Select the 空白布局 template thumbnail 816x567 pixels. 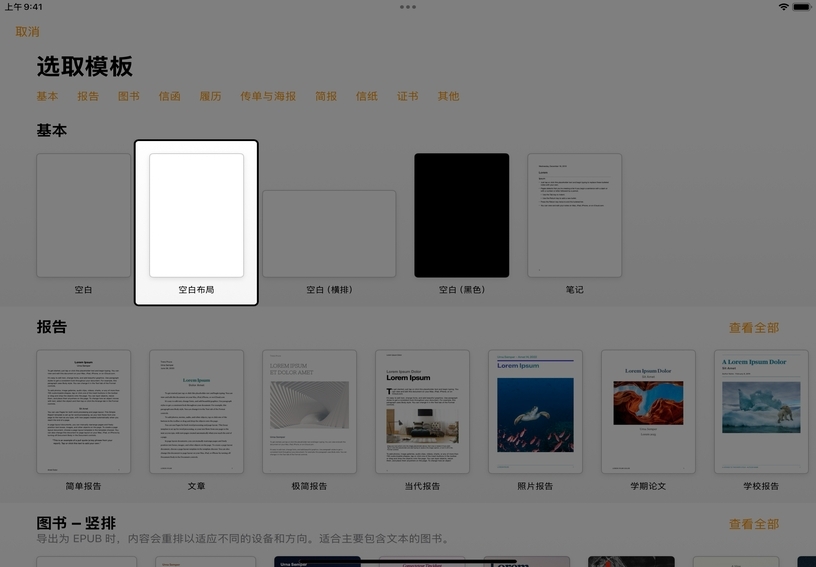[196, 215]
